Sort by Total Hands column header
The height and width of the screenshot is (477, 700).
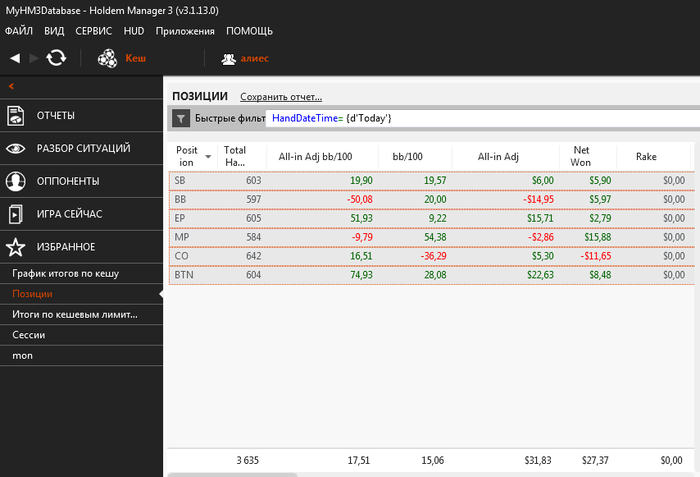point(242,156)
